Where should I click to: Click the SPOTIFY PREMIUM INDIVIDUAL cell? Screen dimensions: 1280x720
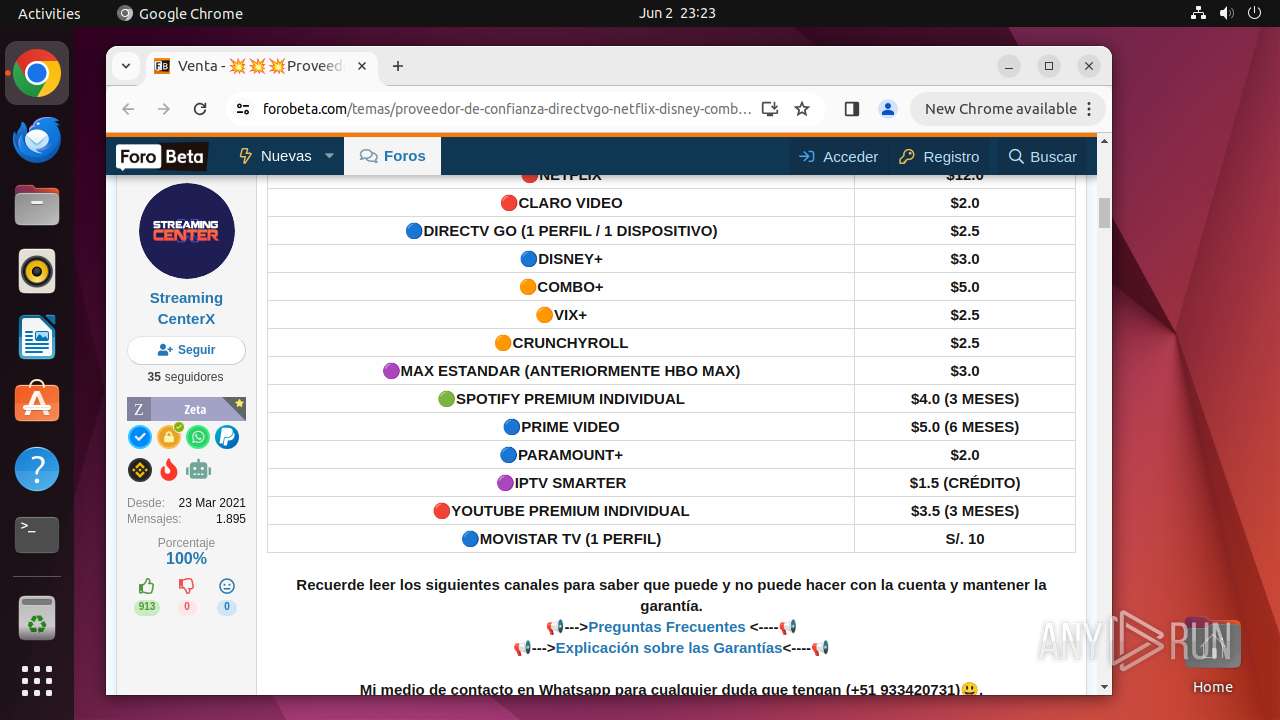click(x=561, y=399)
